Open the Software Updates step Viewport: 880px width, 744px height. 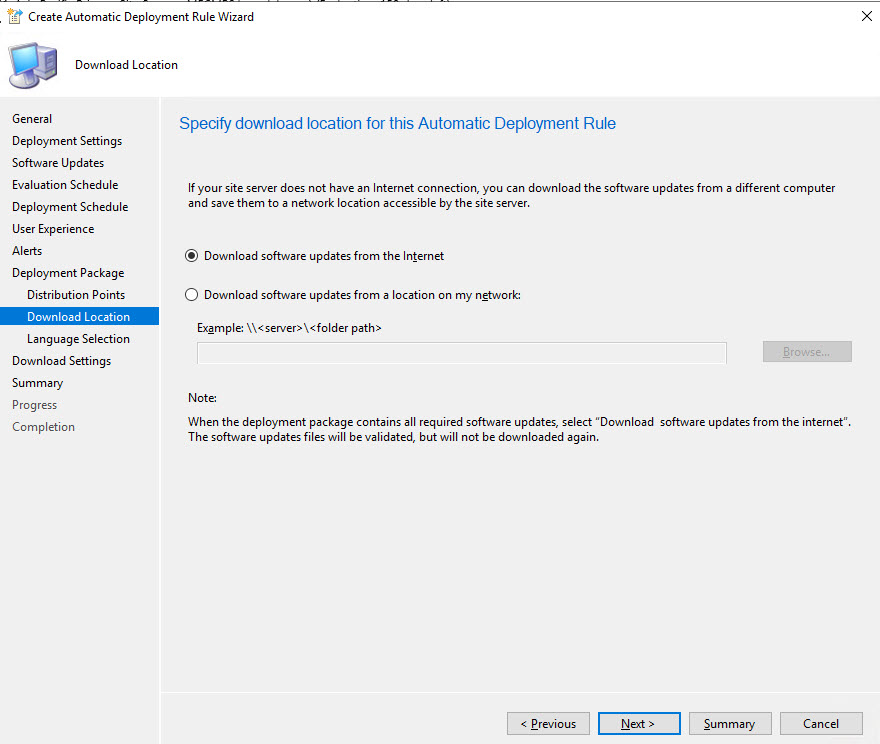[x=58, y=163]
